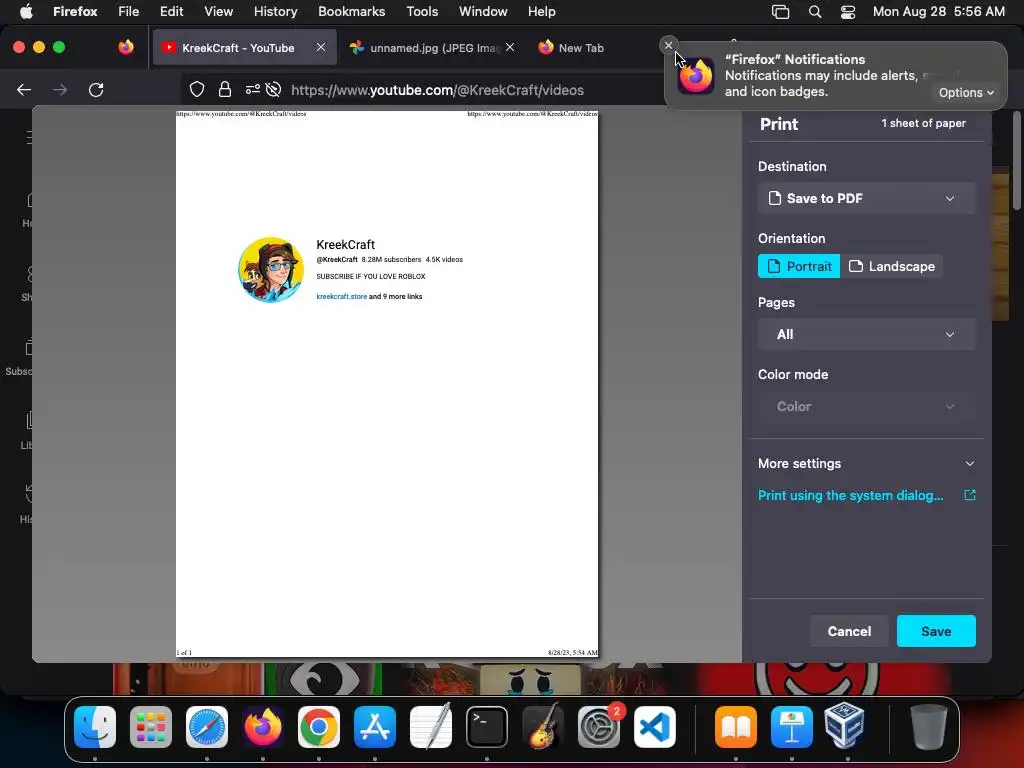
Task: Open the File menu
Action: 129,12
